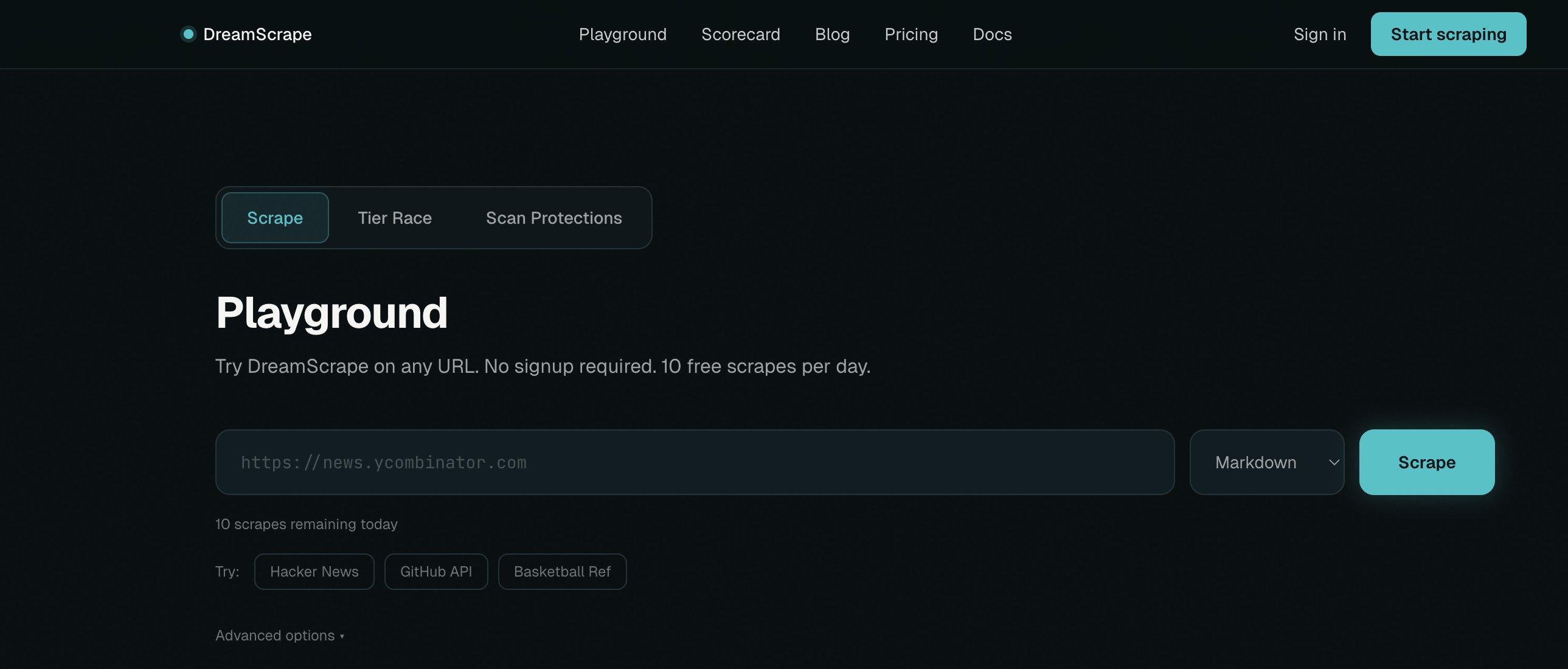Image resolution: width=1568 pixels, height=669 pixels.
Task: Try the Basketball Ref example
Action: coord(562,571)
